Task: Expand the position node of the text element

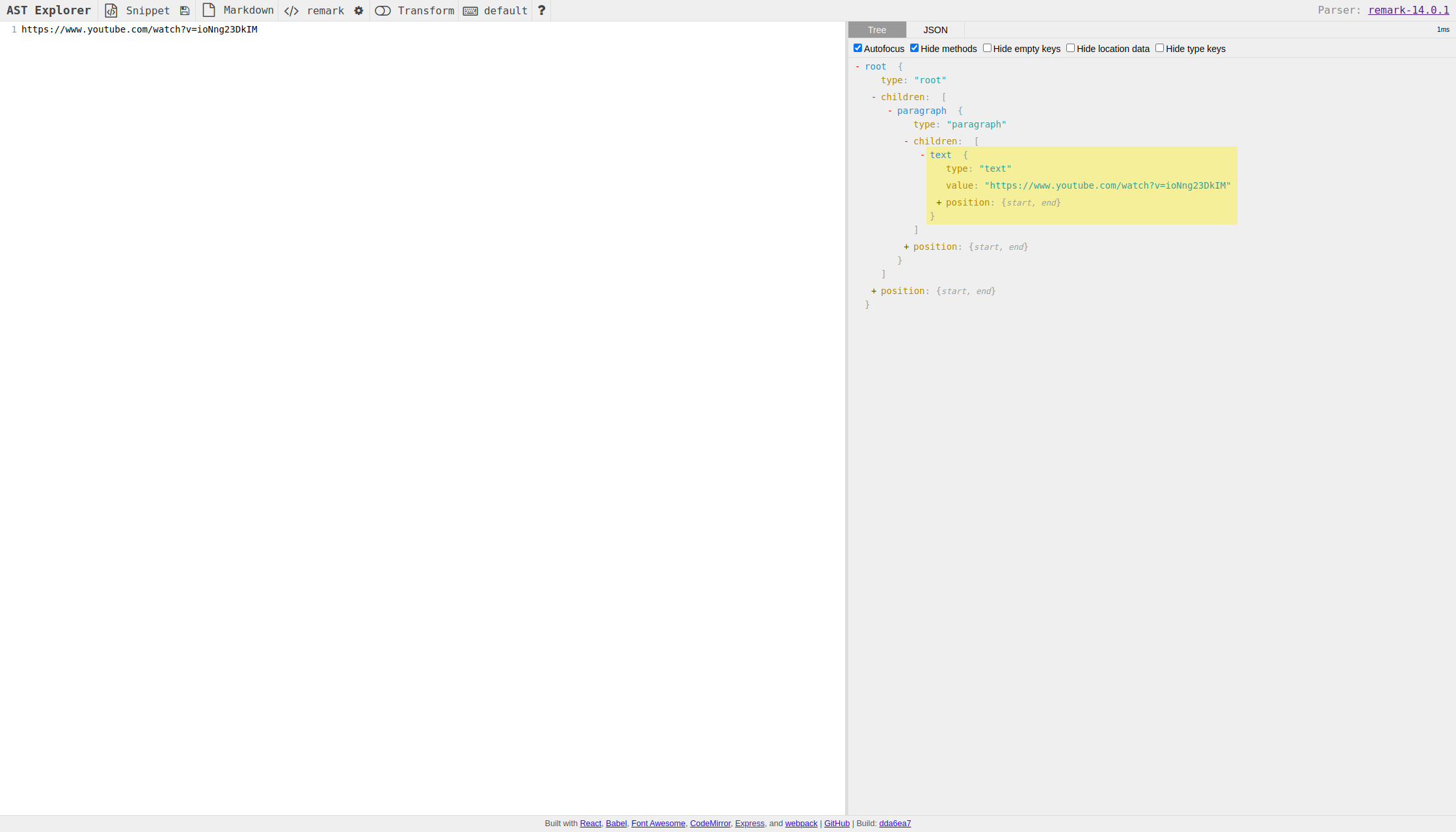Action: coord(938,202)
